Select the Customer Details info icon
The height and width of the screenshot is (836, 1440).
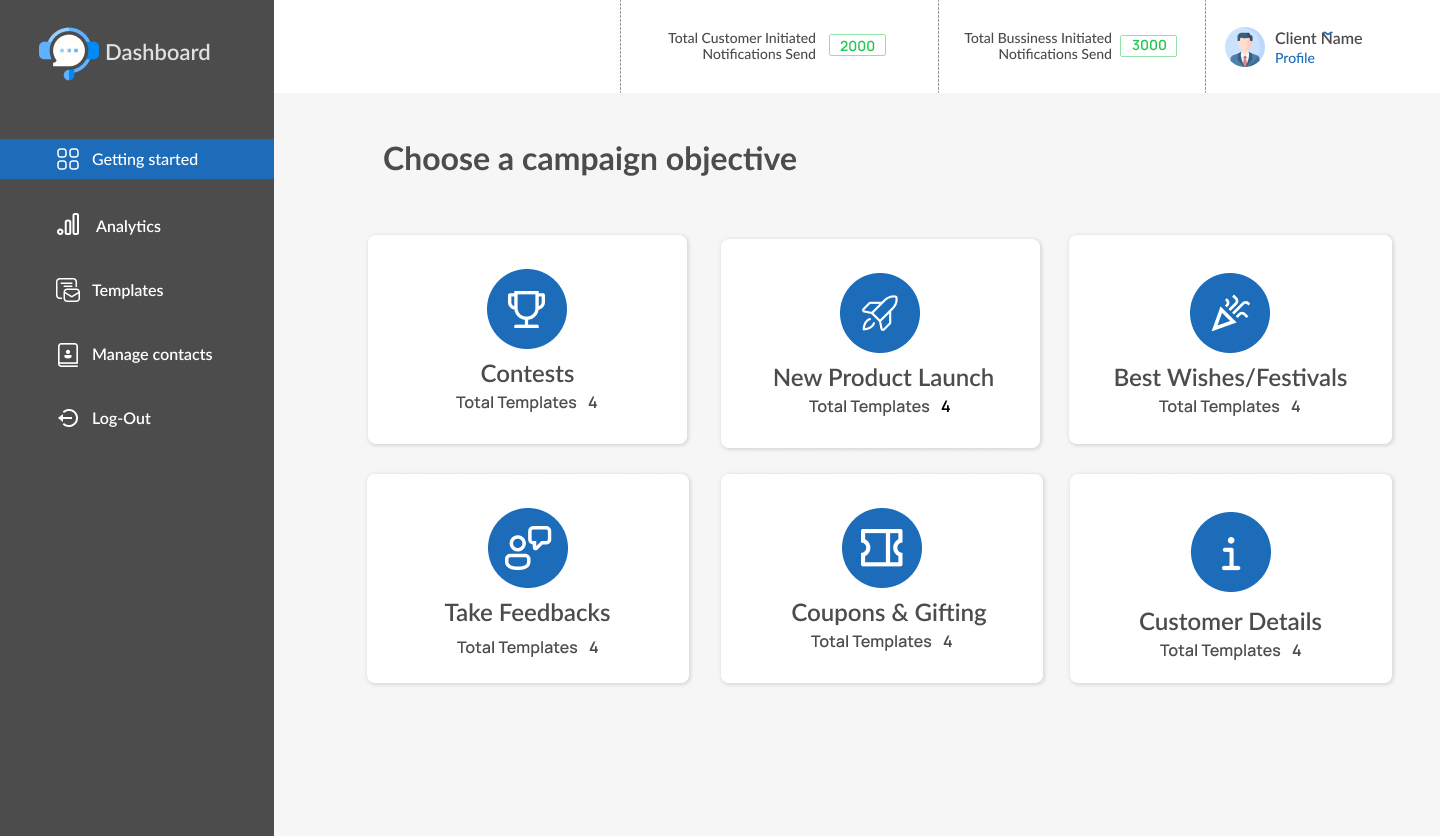pos(1231,552)
